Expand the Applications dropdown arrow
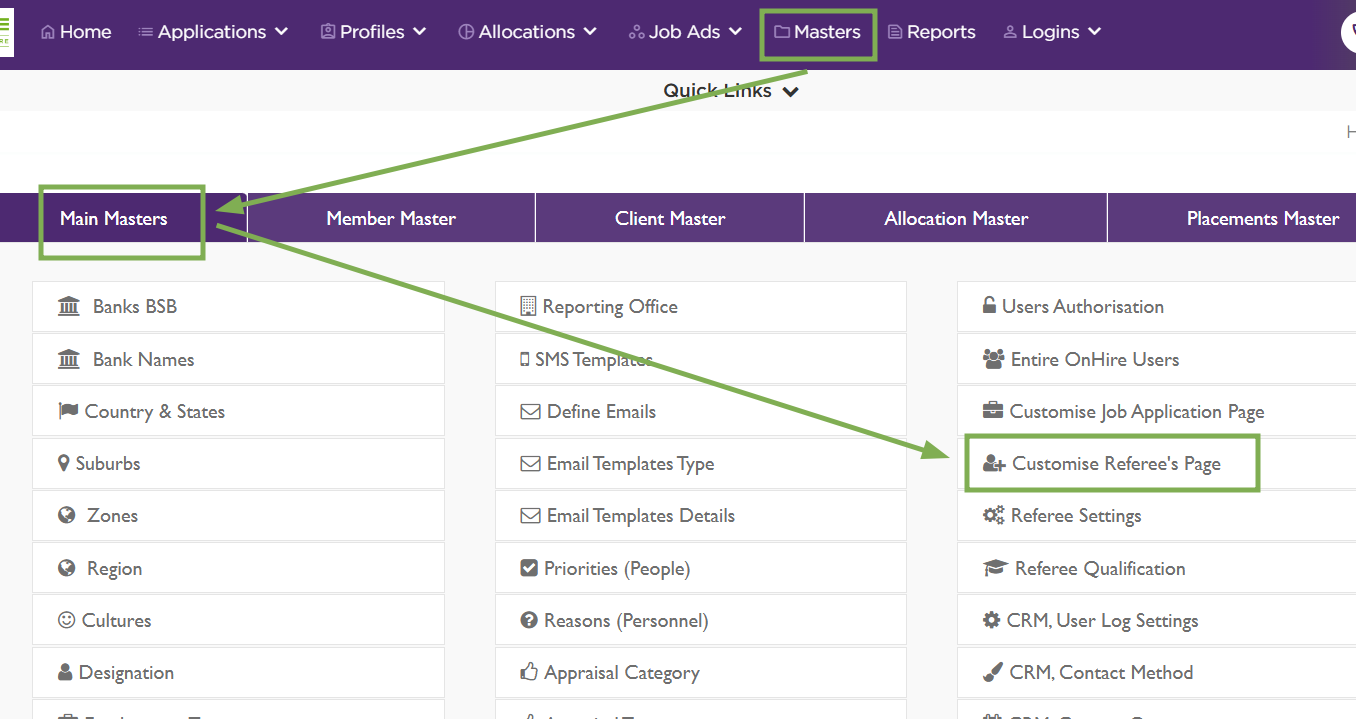 click(281, 32)
